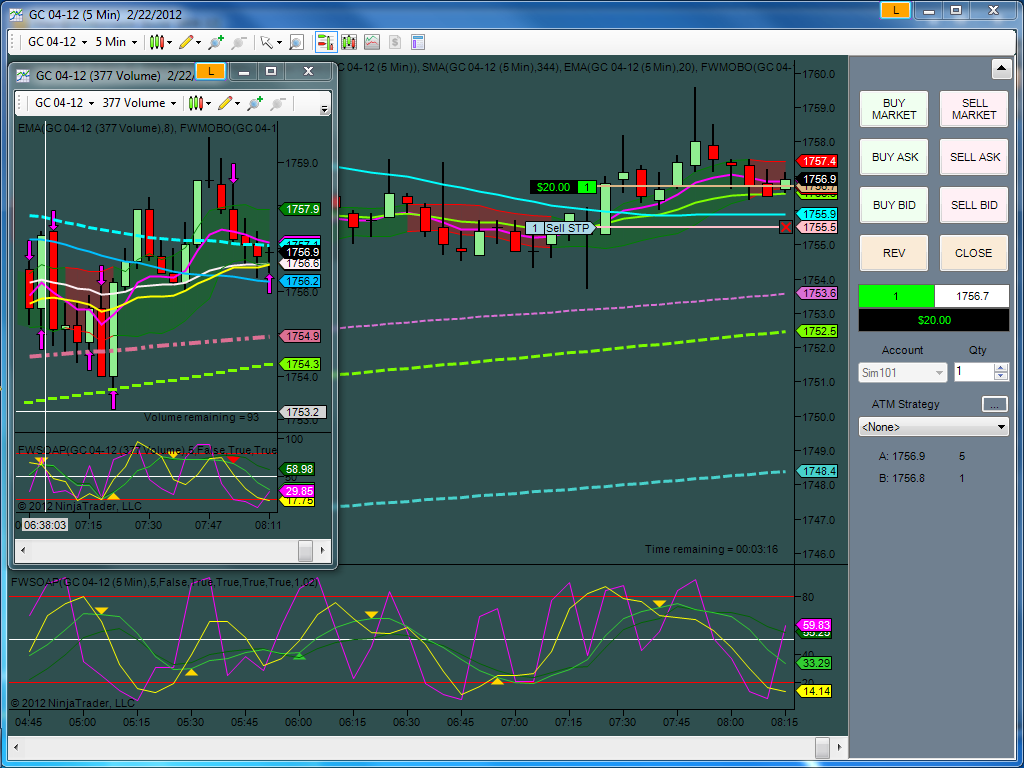Open the ATM Strategy <None> dropdown
This screenshot has width=1024, height=768.
933,427
